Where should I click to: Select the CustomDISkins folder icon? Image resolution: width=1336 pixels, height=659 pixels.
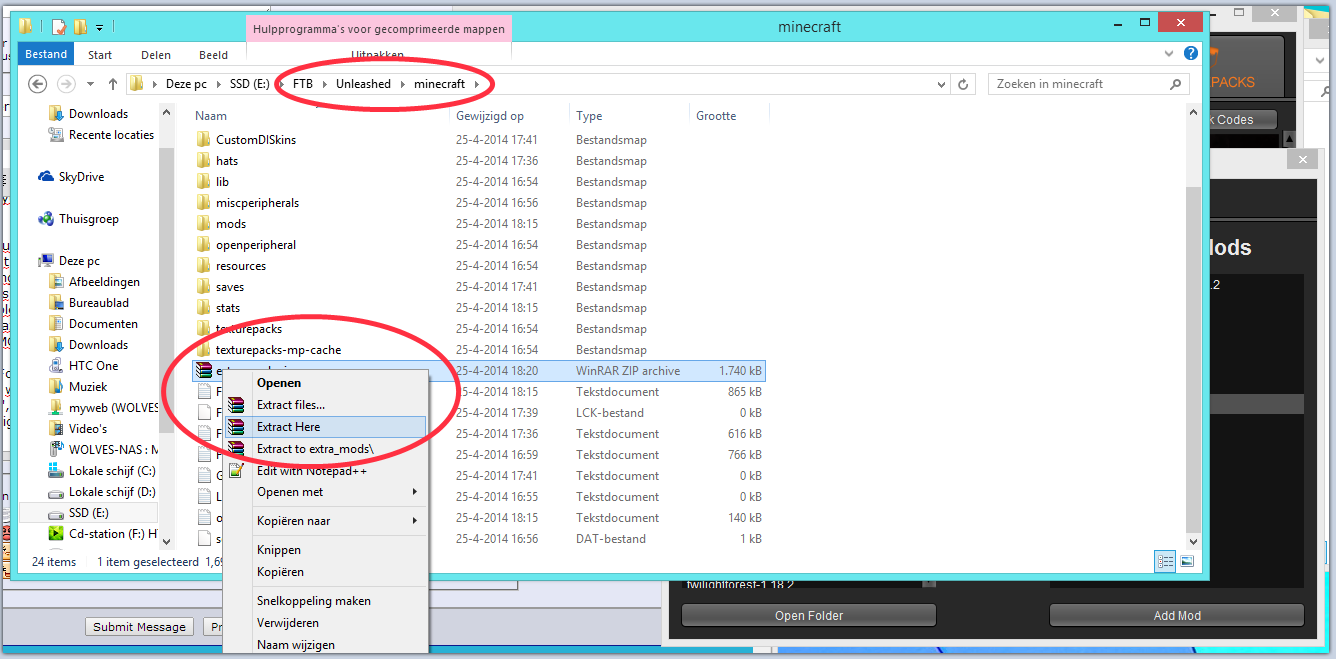tap(204, 140)
